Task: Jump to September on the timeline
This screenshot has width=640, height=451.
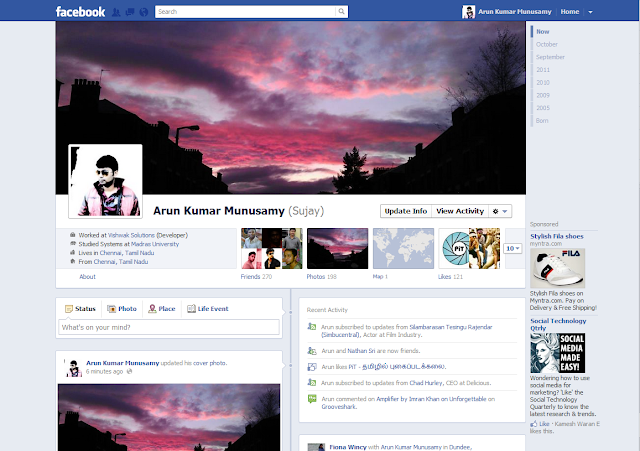Action: (550, 57)
